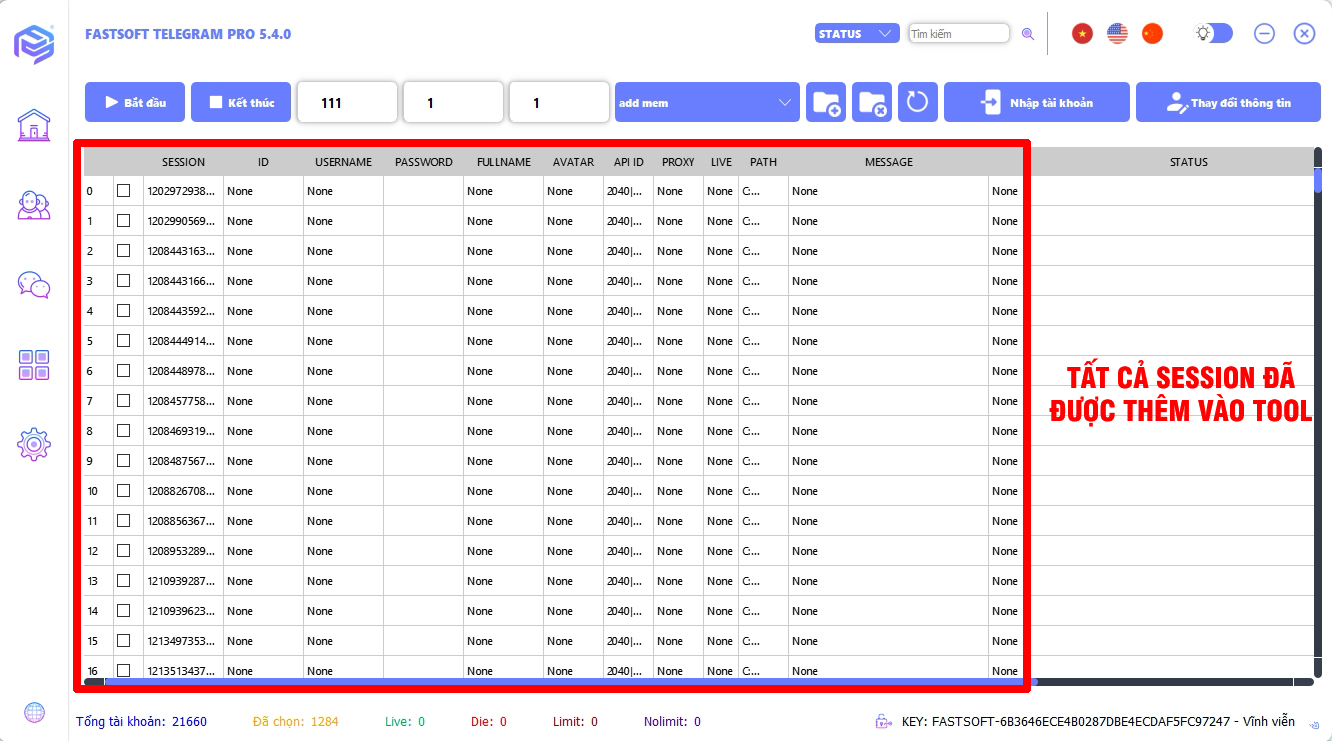The height and width of the screenshot is (741, 1332).
Task: Click the AVATAR column header
Action: click(573, 162)
